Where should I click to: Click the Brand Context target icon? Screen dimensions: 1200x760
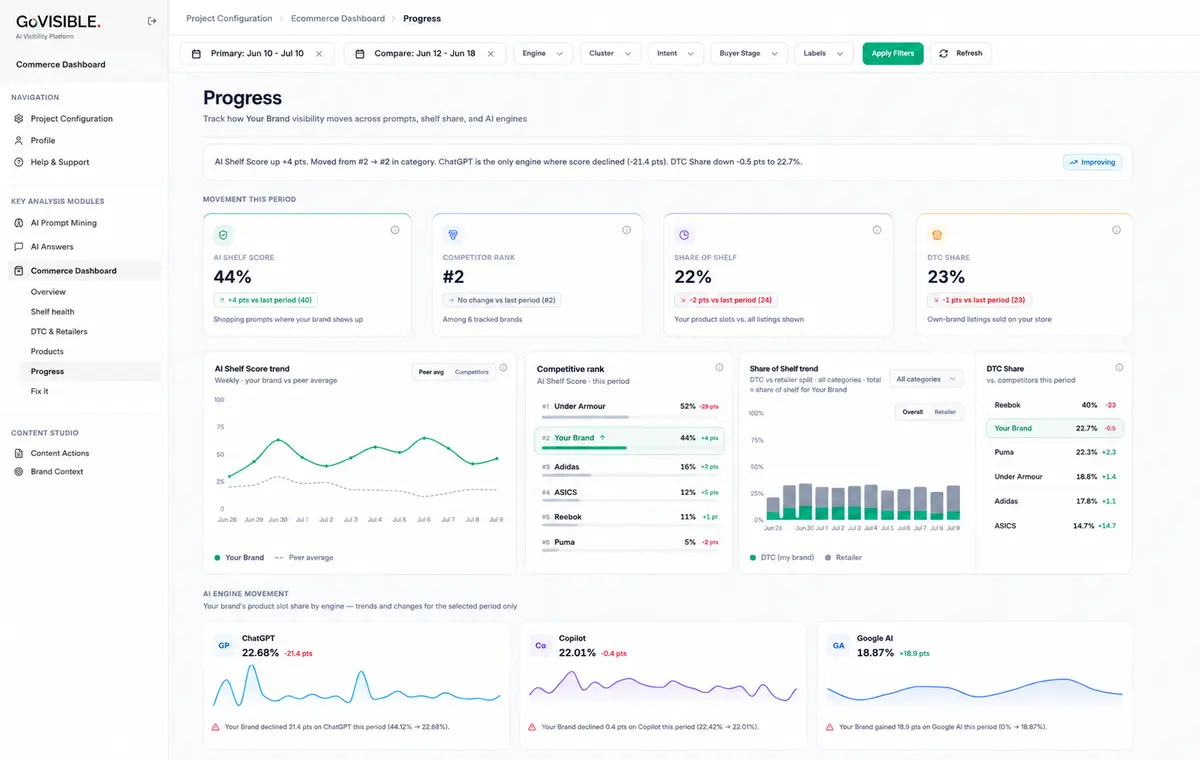[x=19, y=472]
